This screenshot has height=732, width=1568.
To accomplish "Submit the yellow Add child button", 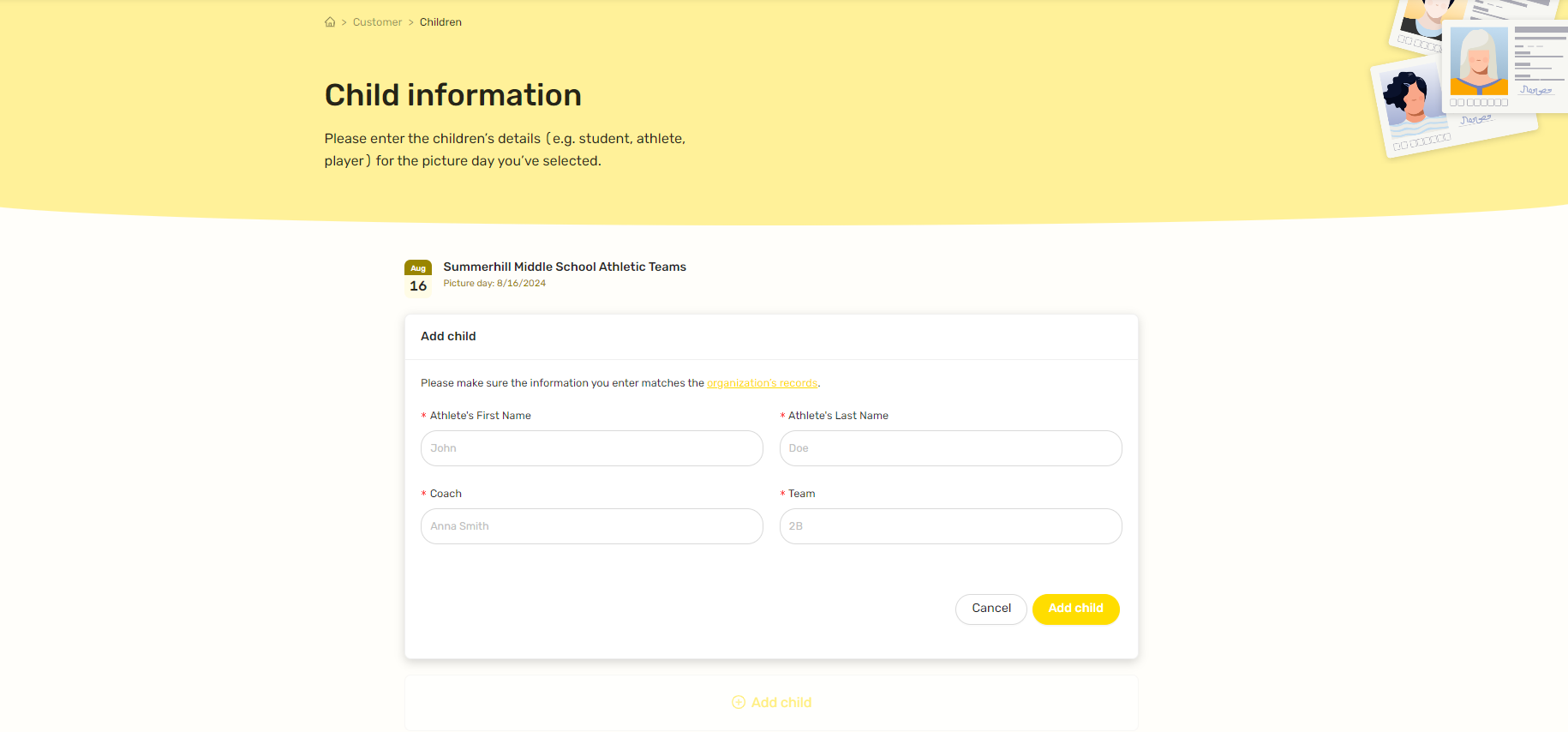I will click(x=1076, y=609).
